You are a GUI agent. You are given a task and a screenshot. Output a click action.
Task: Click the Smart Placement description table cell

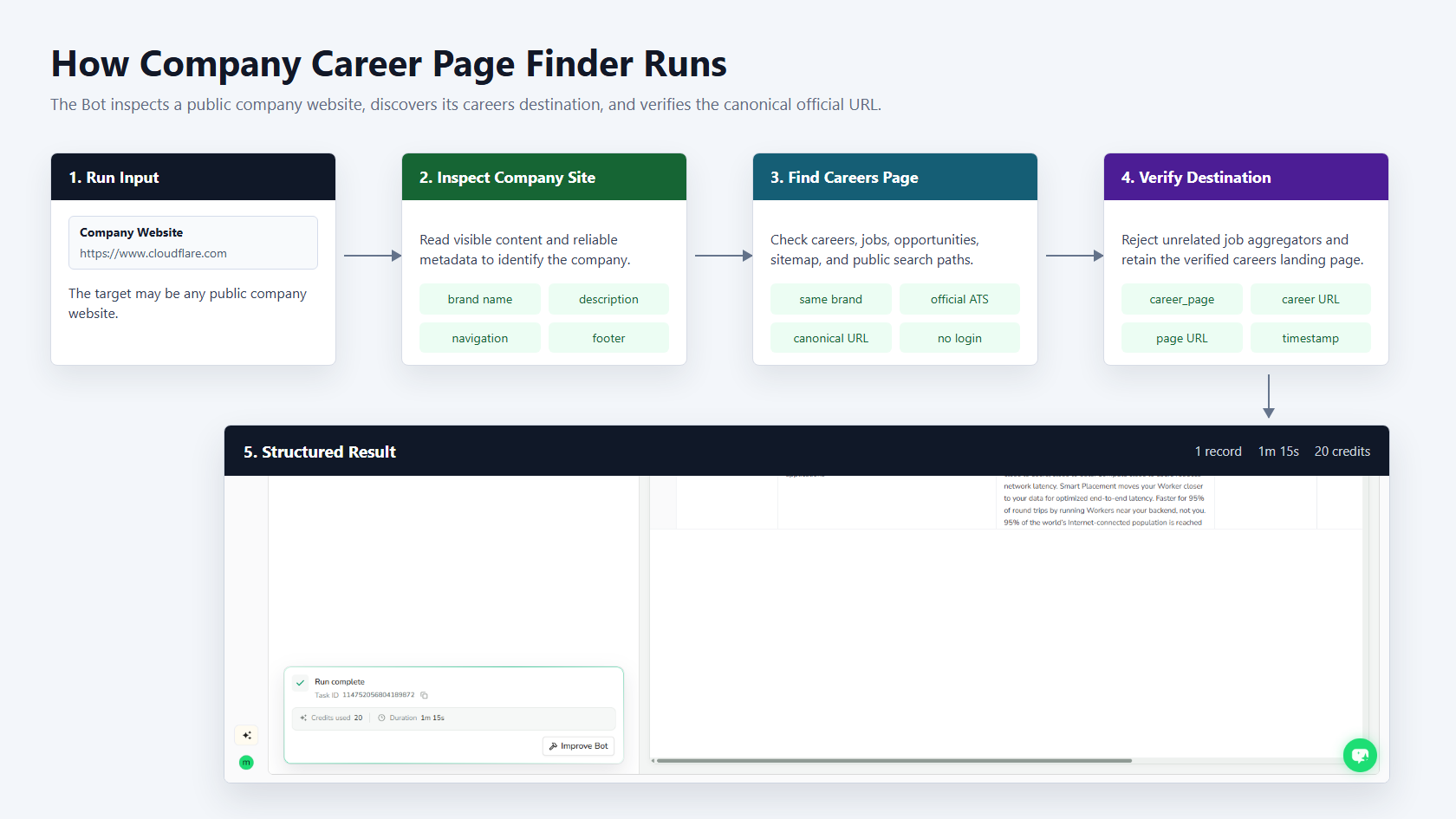1104,503
